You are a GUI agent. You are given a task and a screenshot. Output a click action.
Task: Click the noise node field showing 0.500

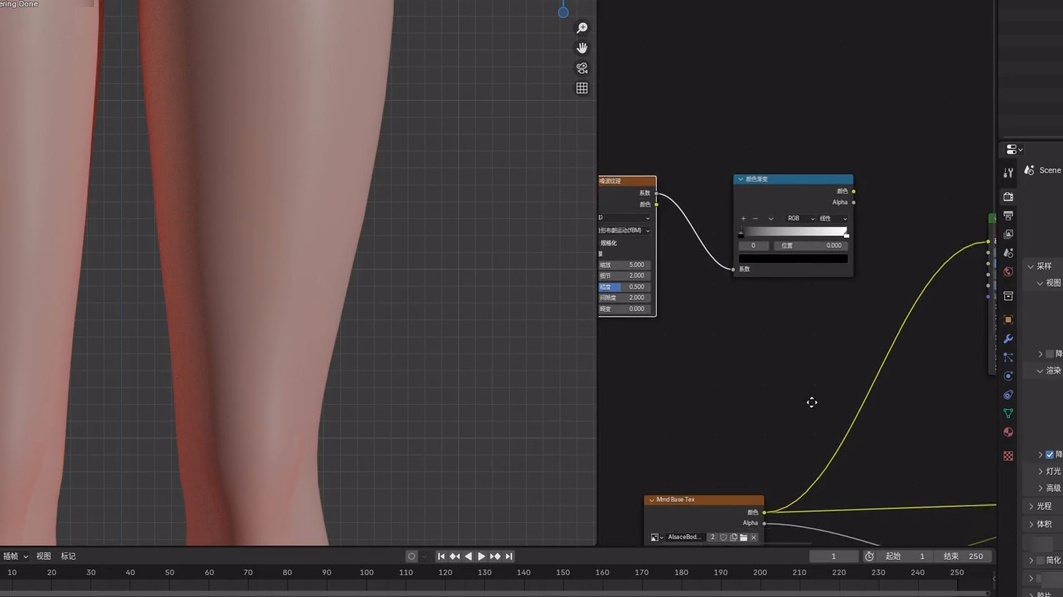tap(624, 287)
